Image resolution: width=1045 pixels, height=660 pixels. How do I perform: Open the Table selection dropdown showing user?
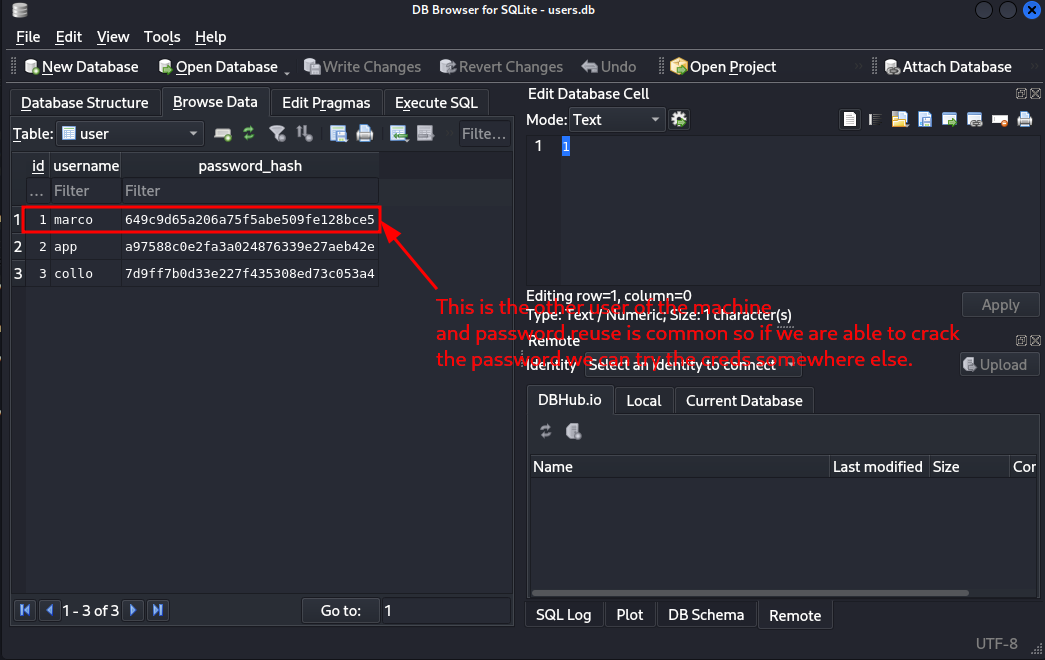[x=130, y=133]
